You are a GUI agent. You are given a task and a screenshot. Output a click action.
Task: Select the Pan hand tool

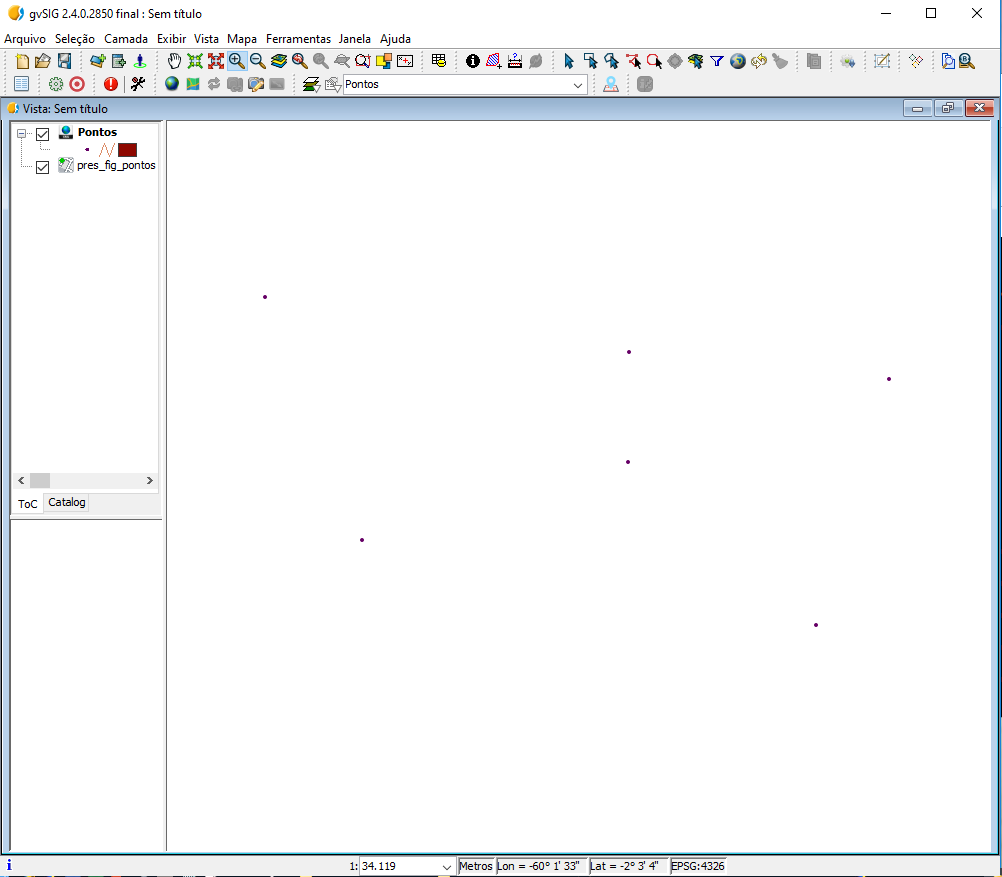pos(174,61)
